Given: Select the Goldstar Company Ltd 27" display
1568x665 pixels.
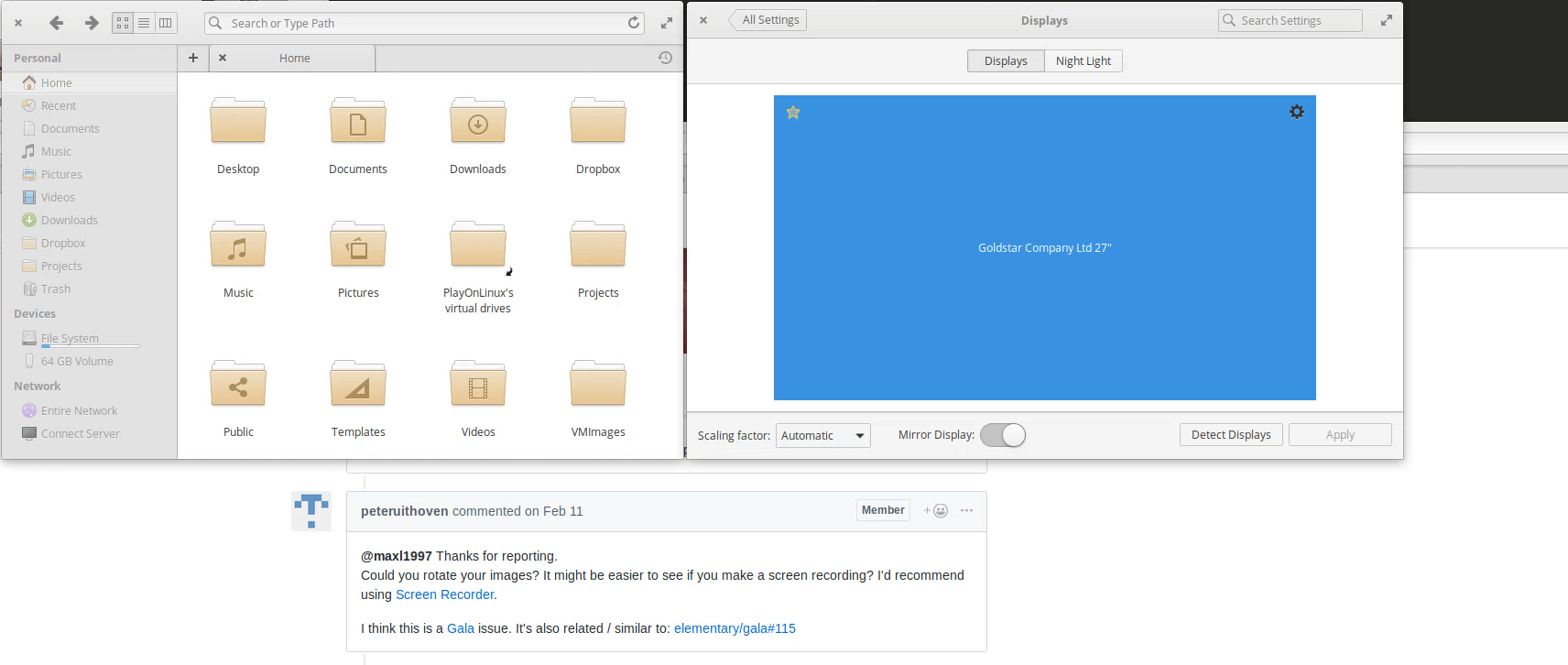Looking at the screenshot, I should pyautogui.click(x=1045, y=248).
